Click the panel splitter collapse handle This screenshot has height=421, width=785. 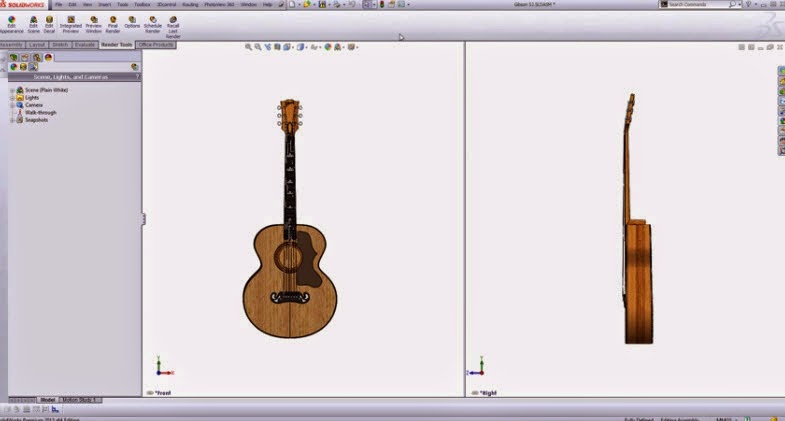(144, 219)
